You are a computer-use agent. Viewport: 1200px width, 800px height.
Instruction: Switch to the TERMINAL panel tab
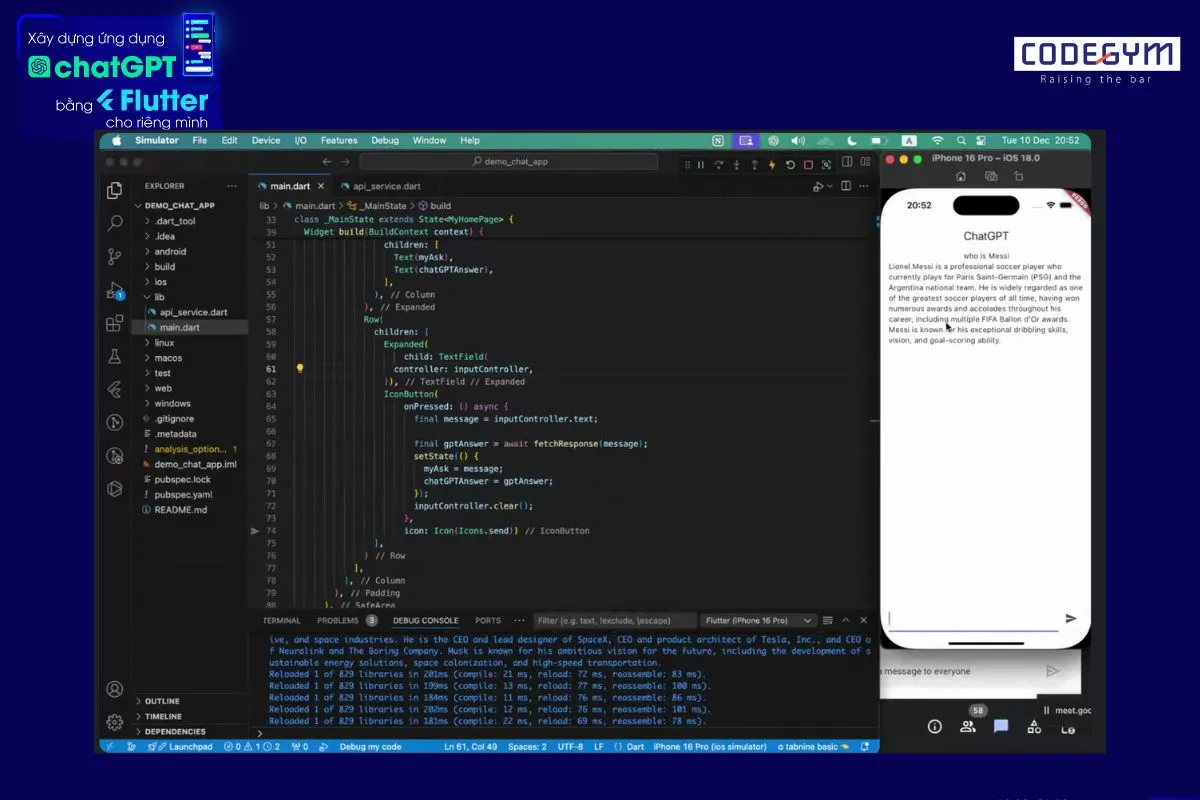coord(281,621)
